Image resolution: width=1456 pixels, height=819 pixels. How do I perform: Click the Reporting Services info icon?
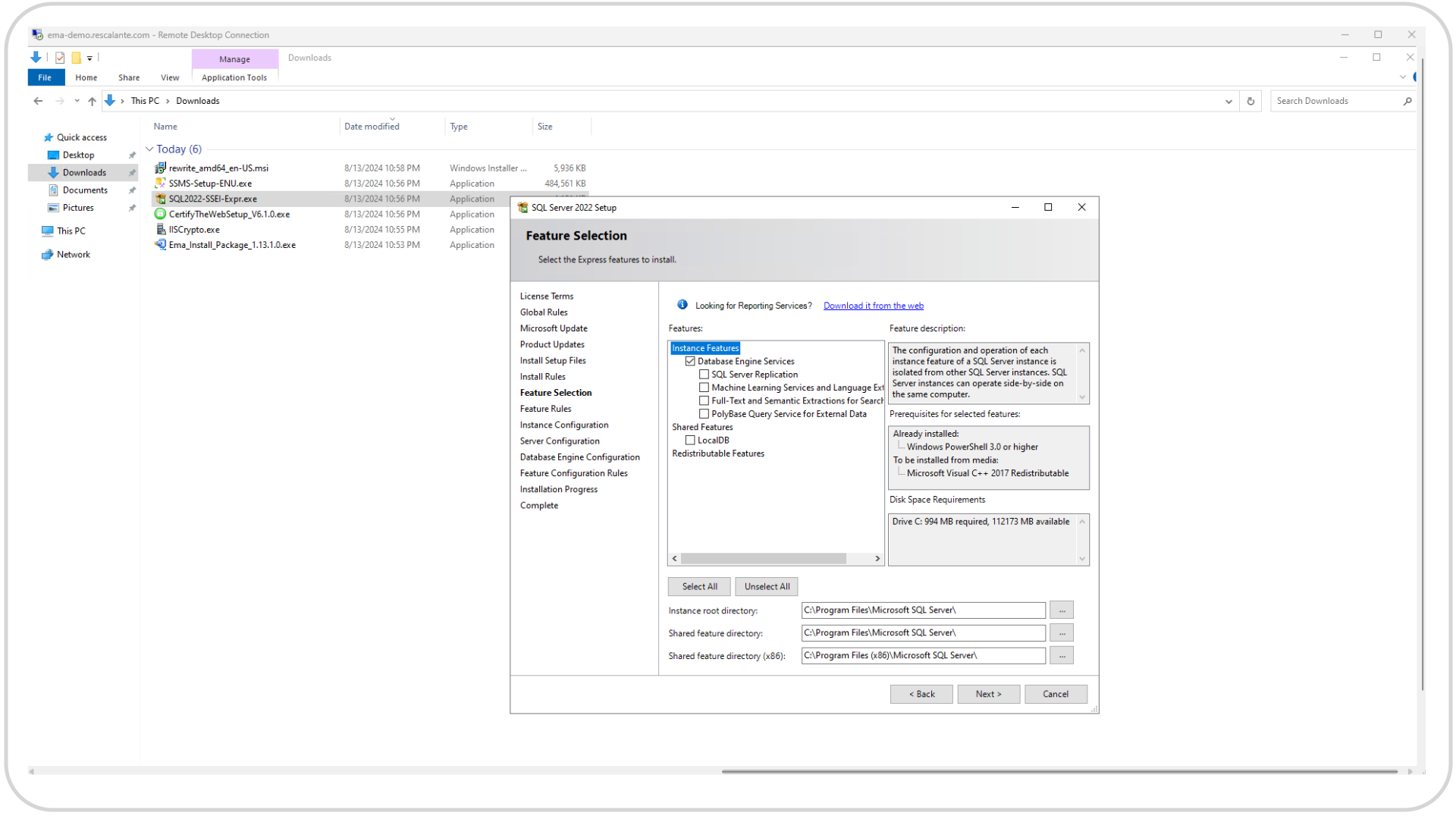coord(682,305)
